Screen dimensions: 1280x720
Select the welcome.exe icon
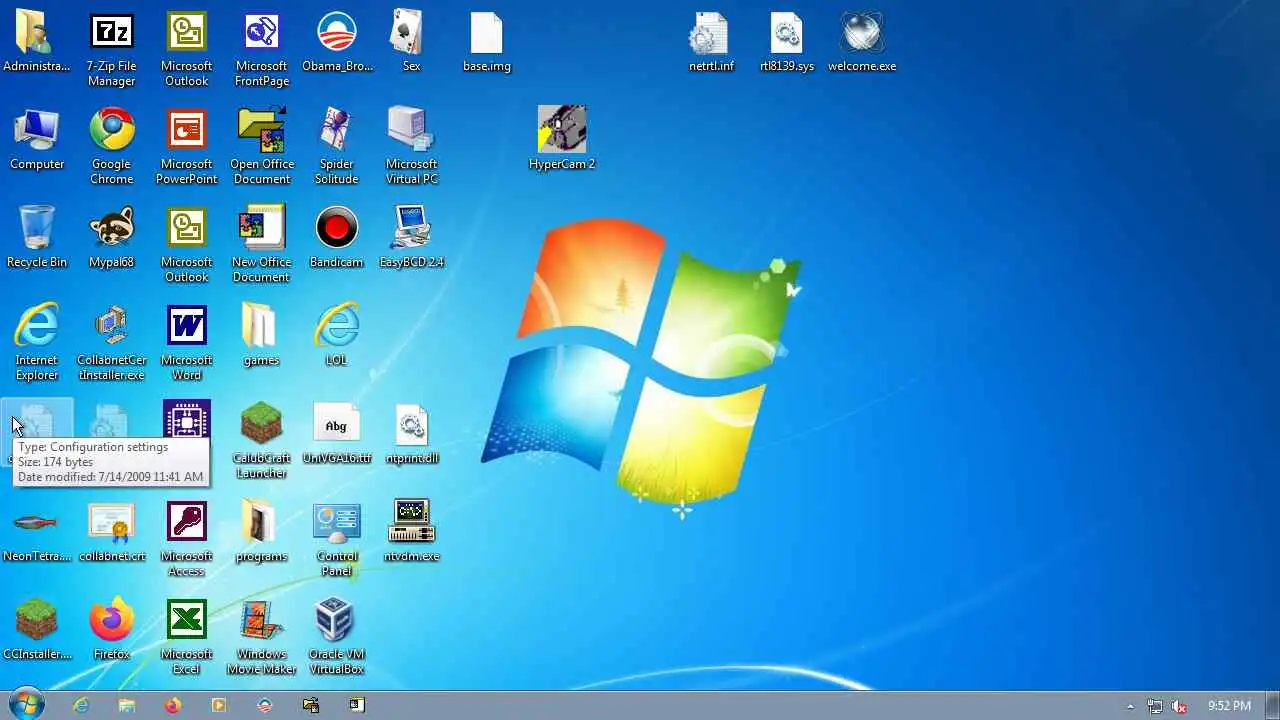(x=862, y=43)
